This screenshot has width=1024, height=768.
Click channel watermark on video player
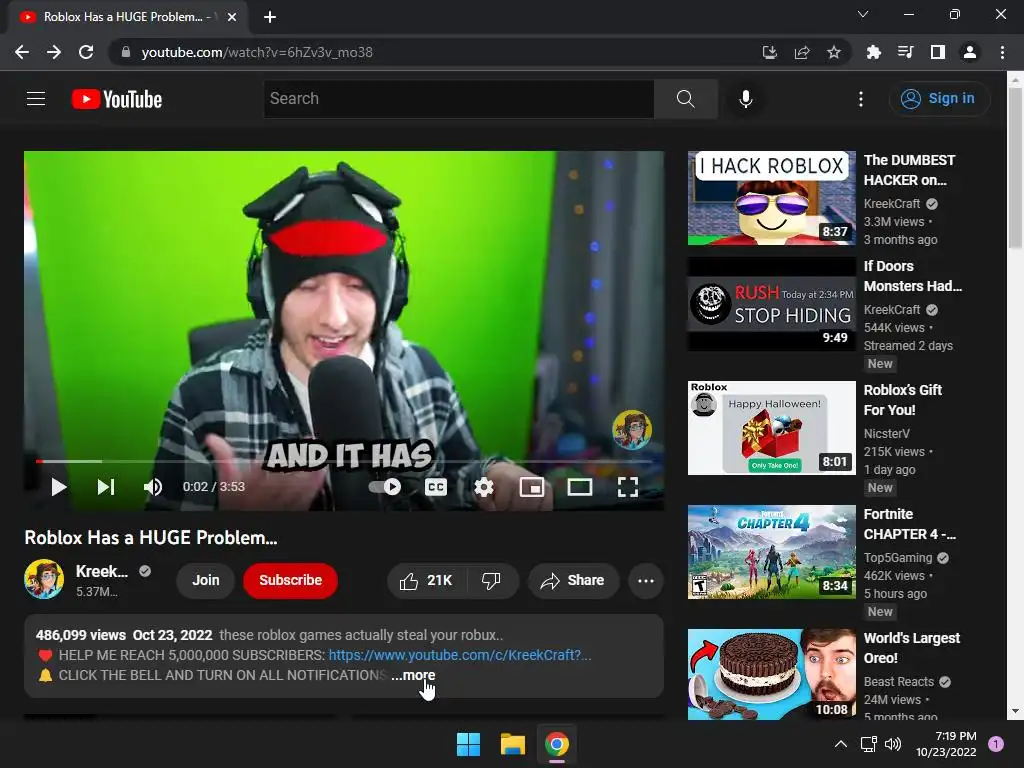pos(632,430)
